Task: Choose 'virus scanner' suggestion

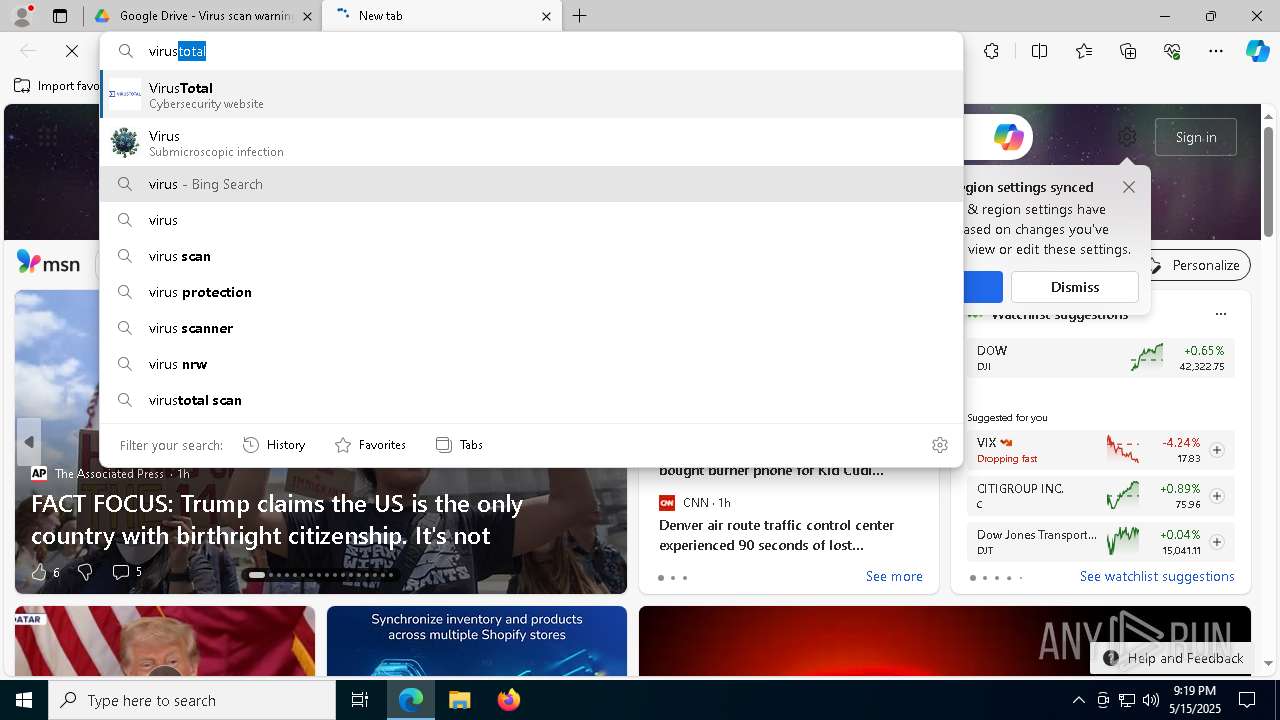Action: coord(531,328)
